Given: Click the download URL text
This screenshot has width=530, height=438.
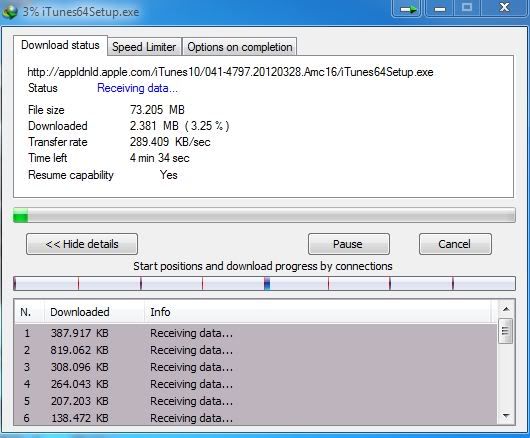Looking at the screenshot, I should pyautogui.click(x=230, y=72).
